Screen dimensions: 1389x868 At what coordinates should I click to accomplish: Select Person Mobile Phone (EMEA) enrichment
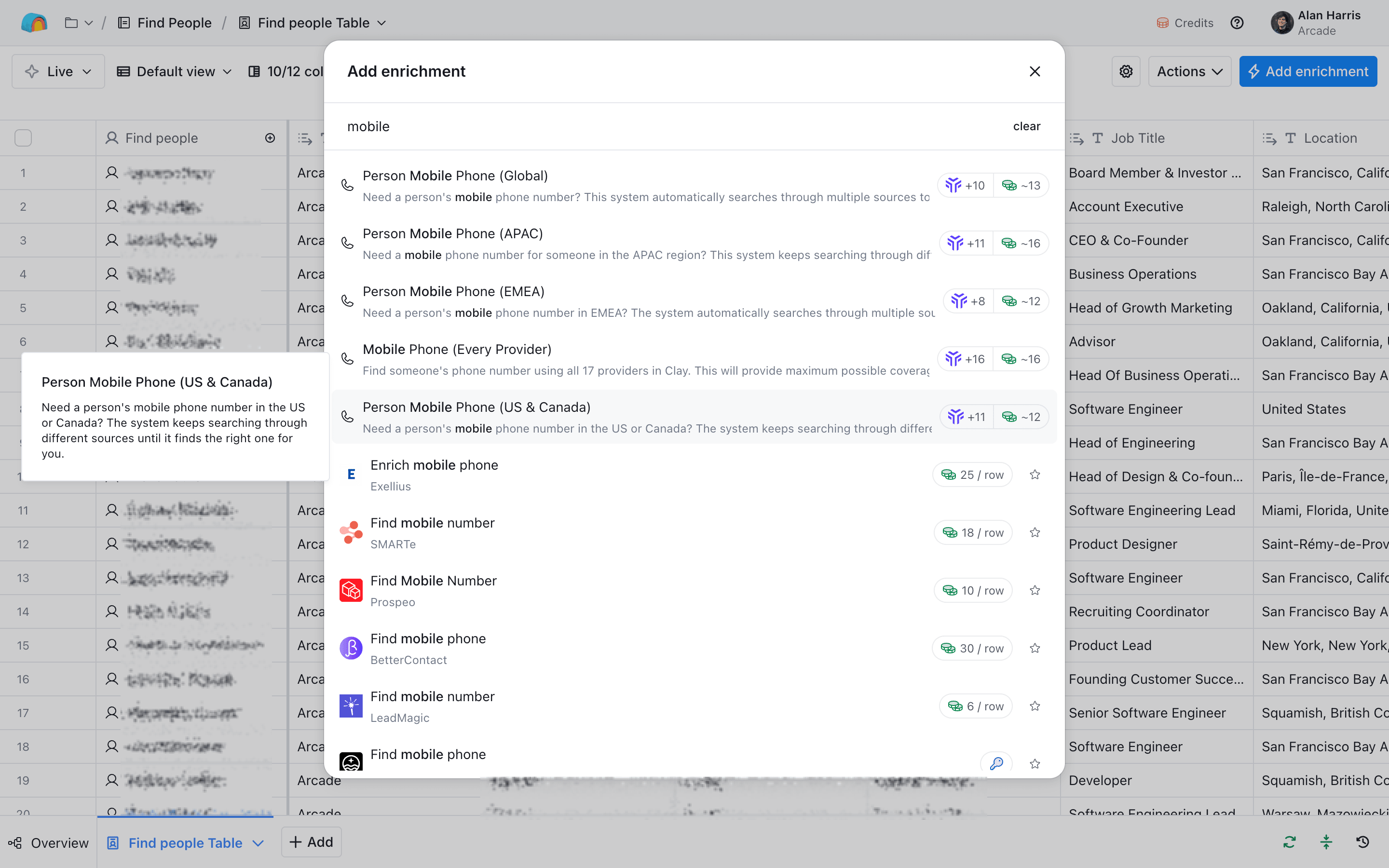click(694, 301)
